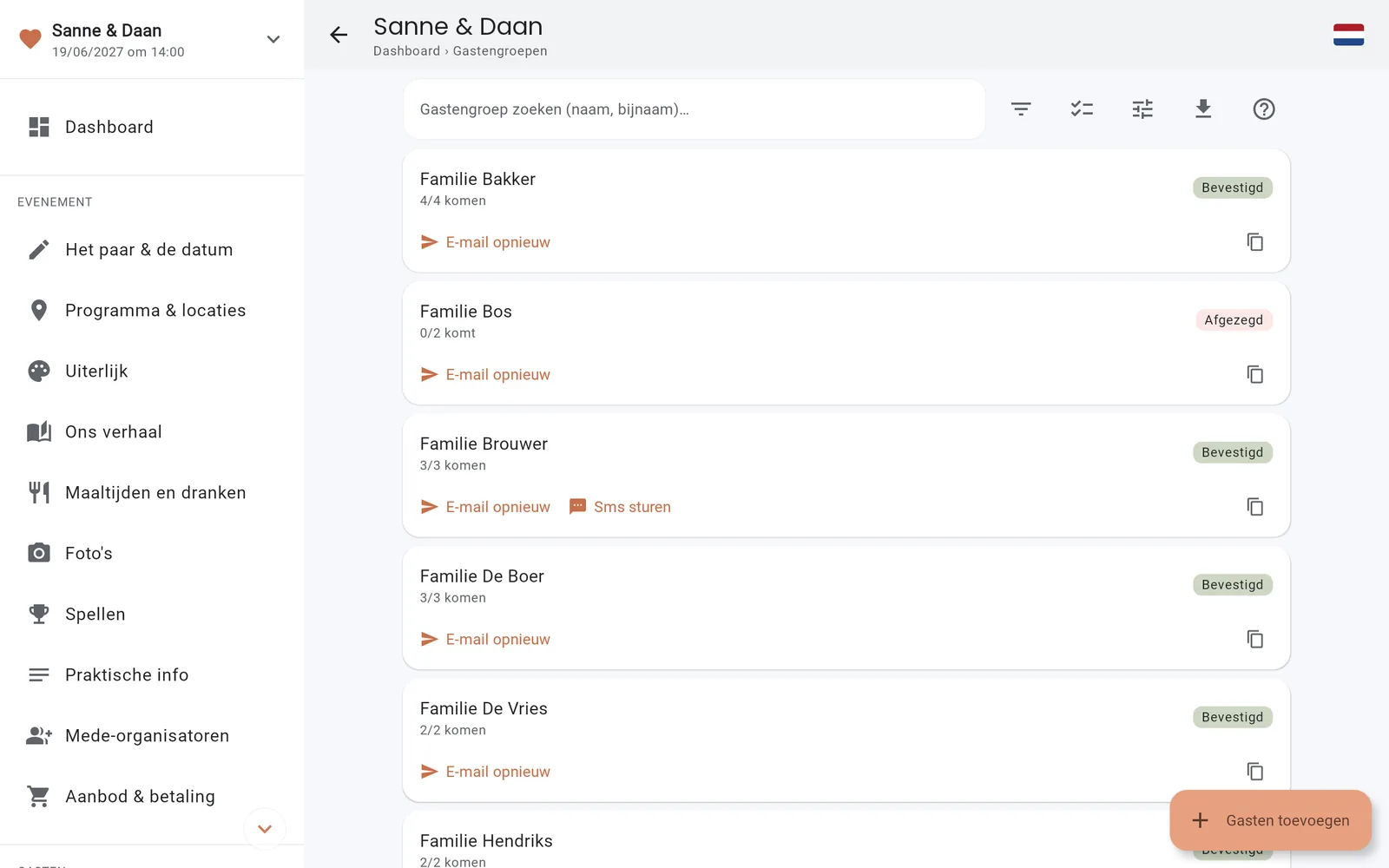Expand sidebar with the orange chevron button
Screen dimensions: 1389x868
[265, 829]
